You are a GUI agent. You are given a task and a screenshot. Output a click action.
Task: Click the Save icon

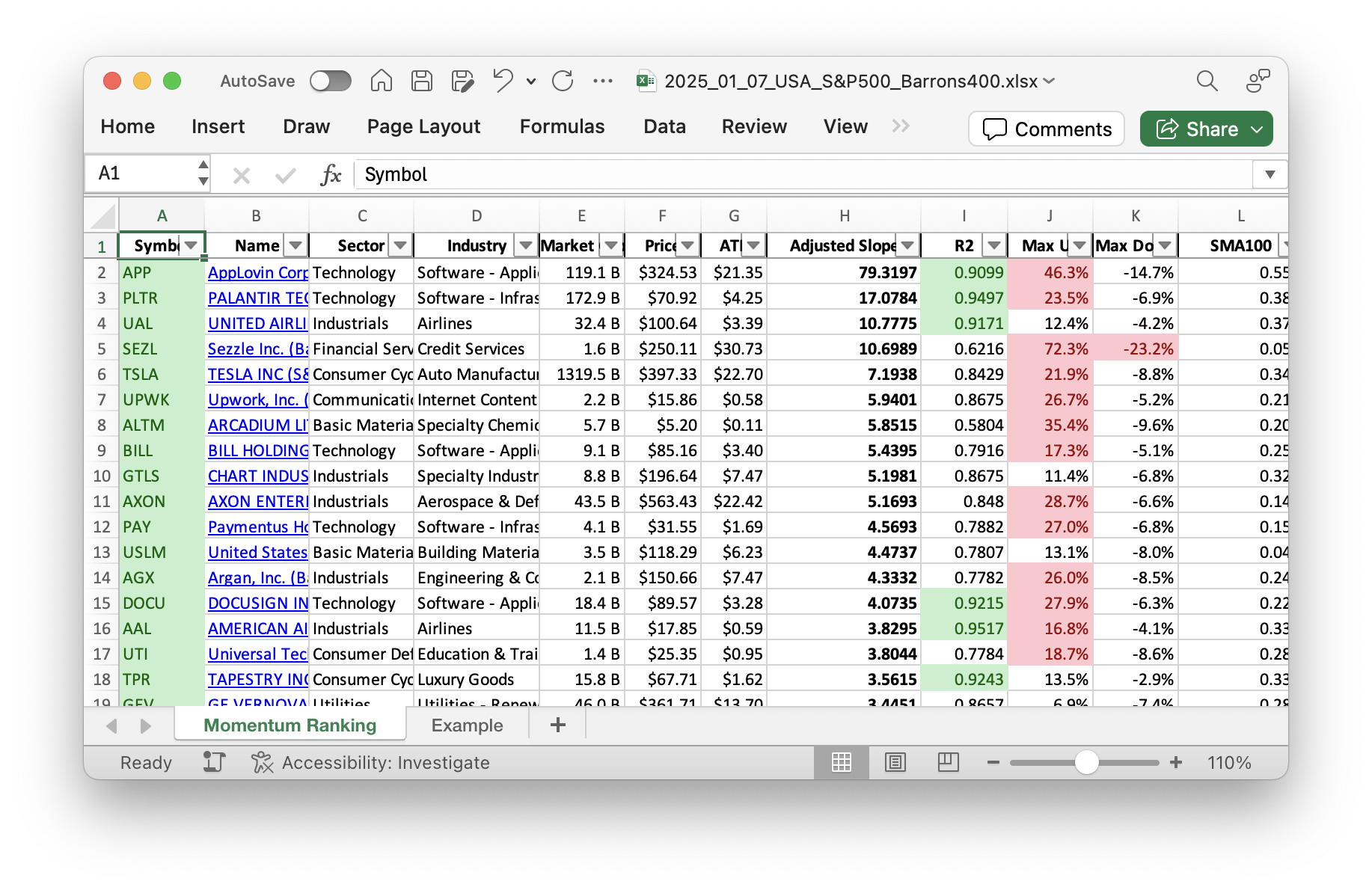coord(422,81)
